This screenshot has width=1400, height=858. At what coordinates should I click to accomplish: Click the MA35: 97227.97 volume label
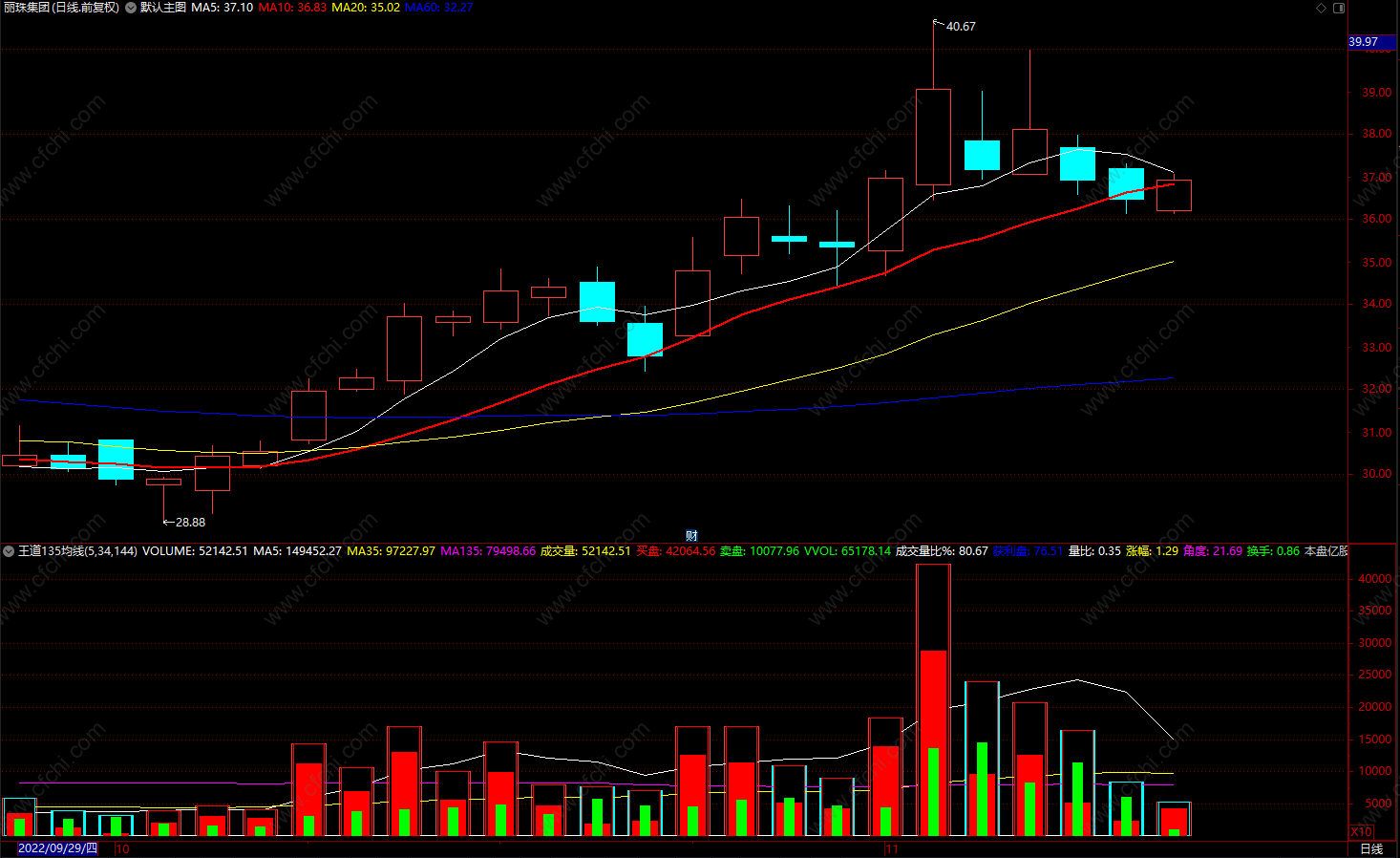(x=391, y=551)
